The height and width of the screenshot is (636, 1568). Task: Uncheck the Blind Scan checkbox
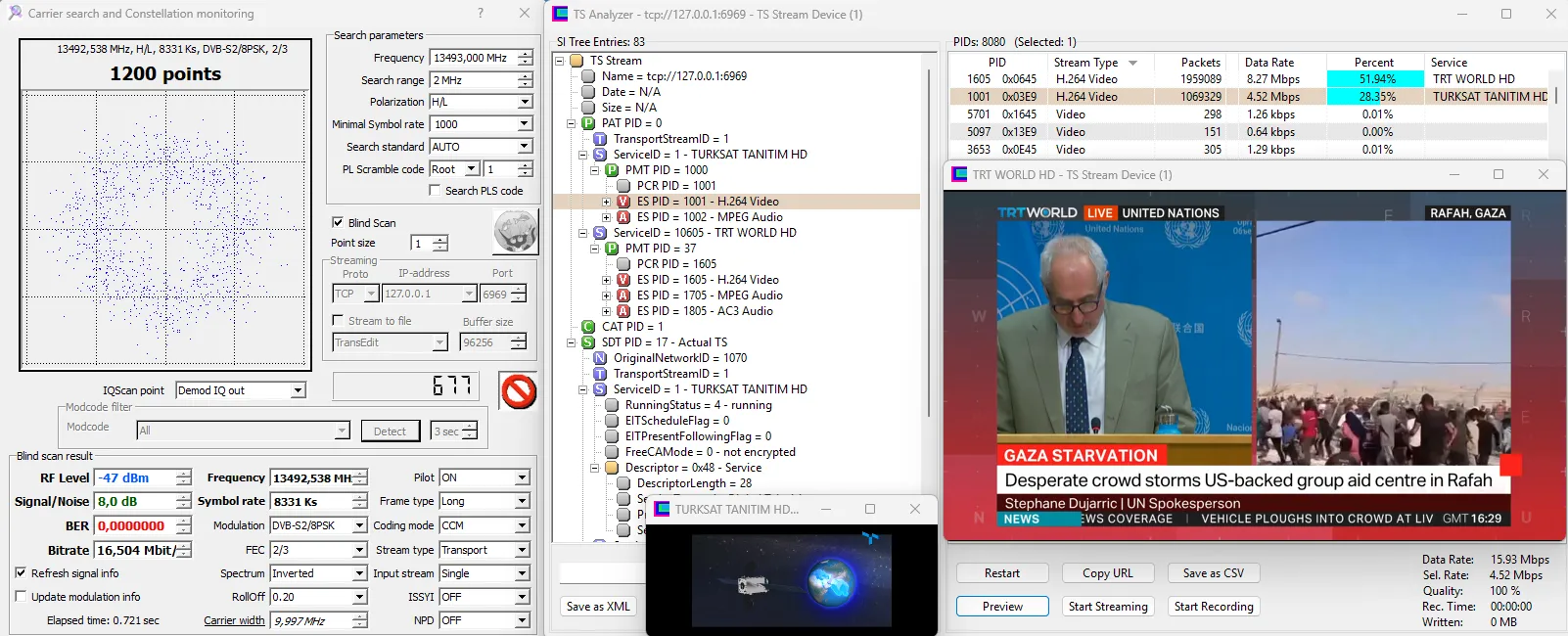[x=338, y=223]
